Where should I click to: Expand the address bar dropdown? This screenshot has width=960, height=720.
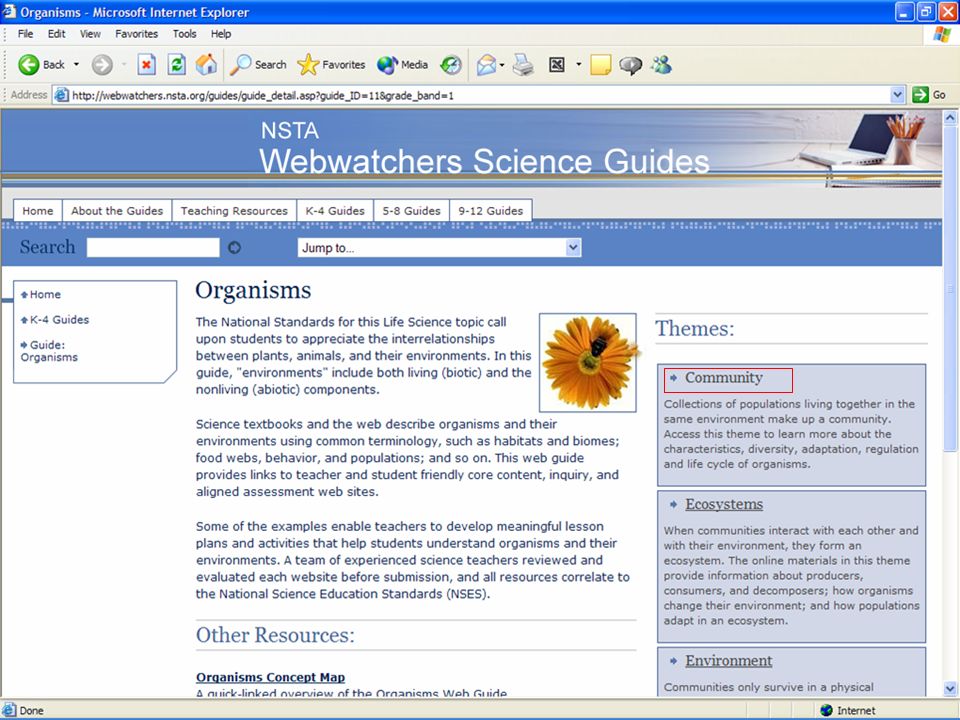897,95
